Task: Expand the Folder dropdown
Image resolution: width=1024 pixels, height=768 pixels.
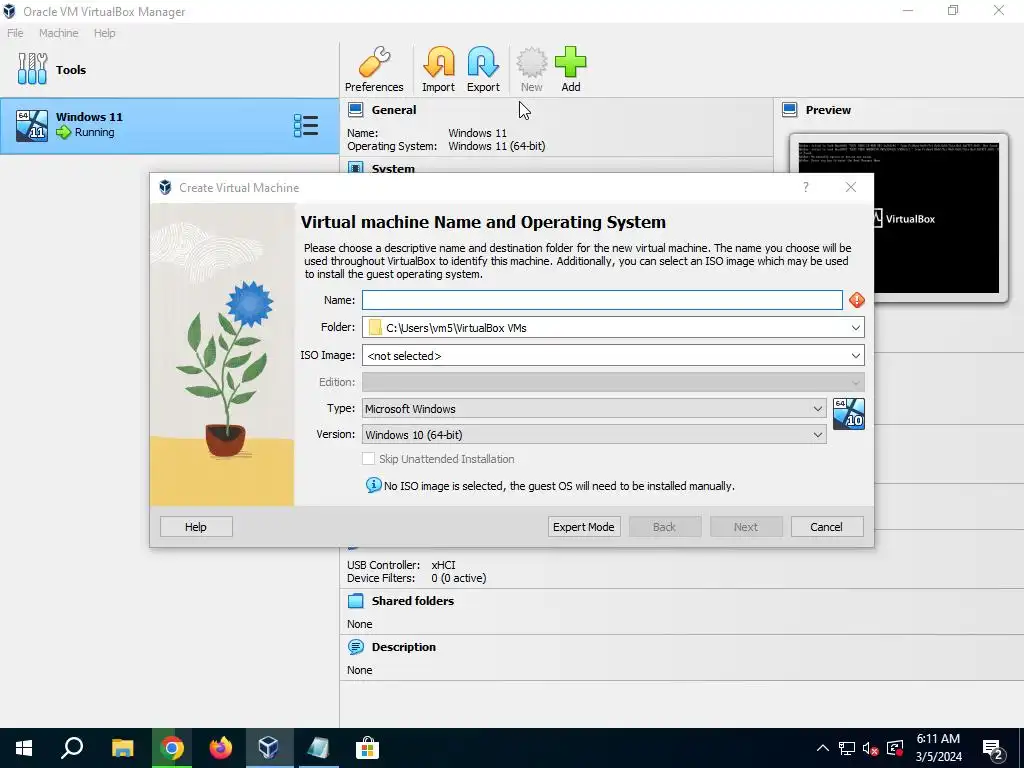Action: point(856,328)
